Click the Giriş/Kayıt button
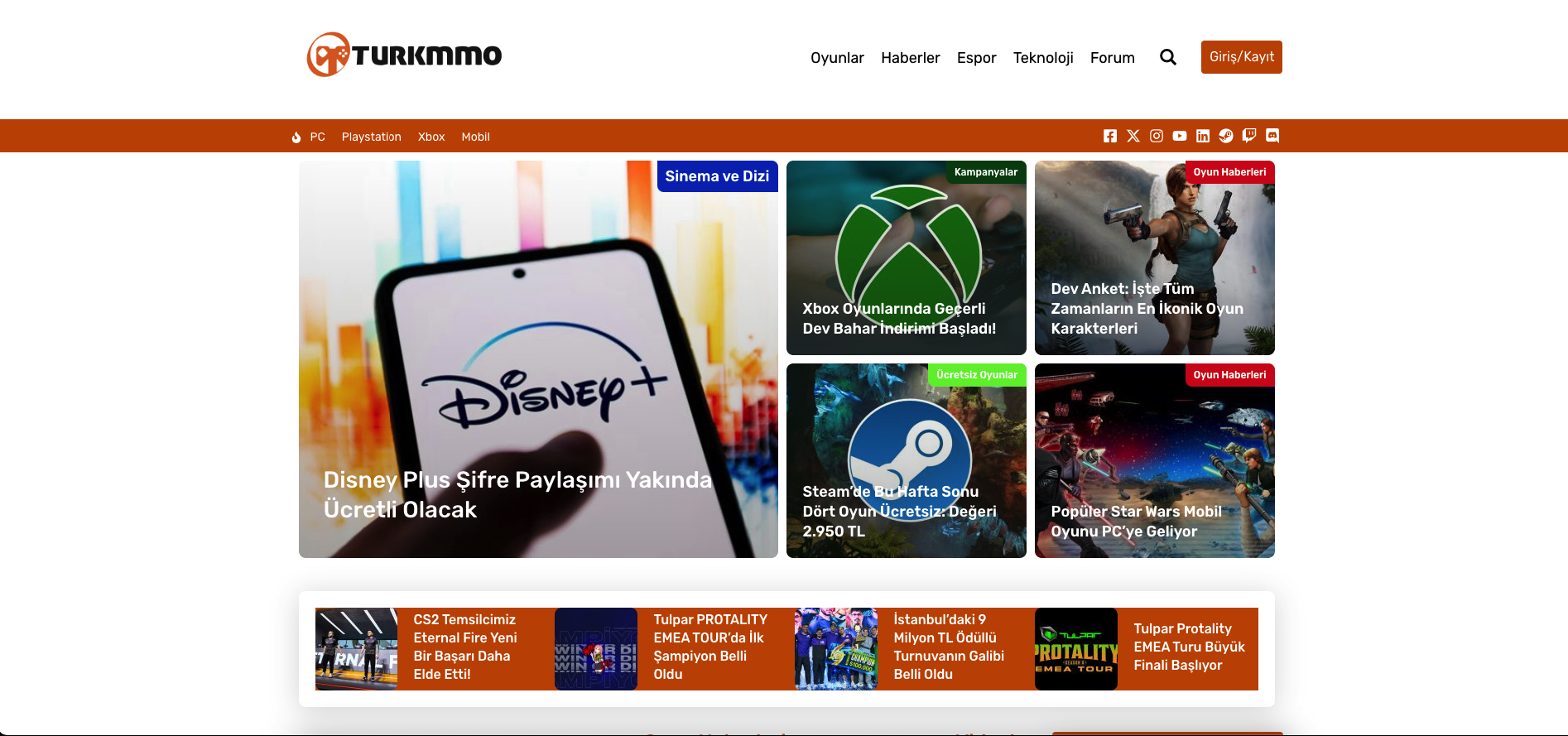 point(1241,57)
